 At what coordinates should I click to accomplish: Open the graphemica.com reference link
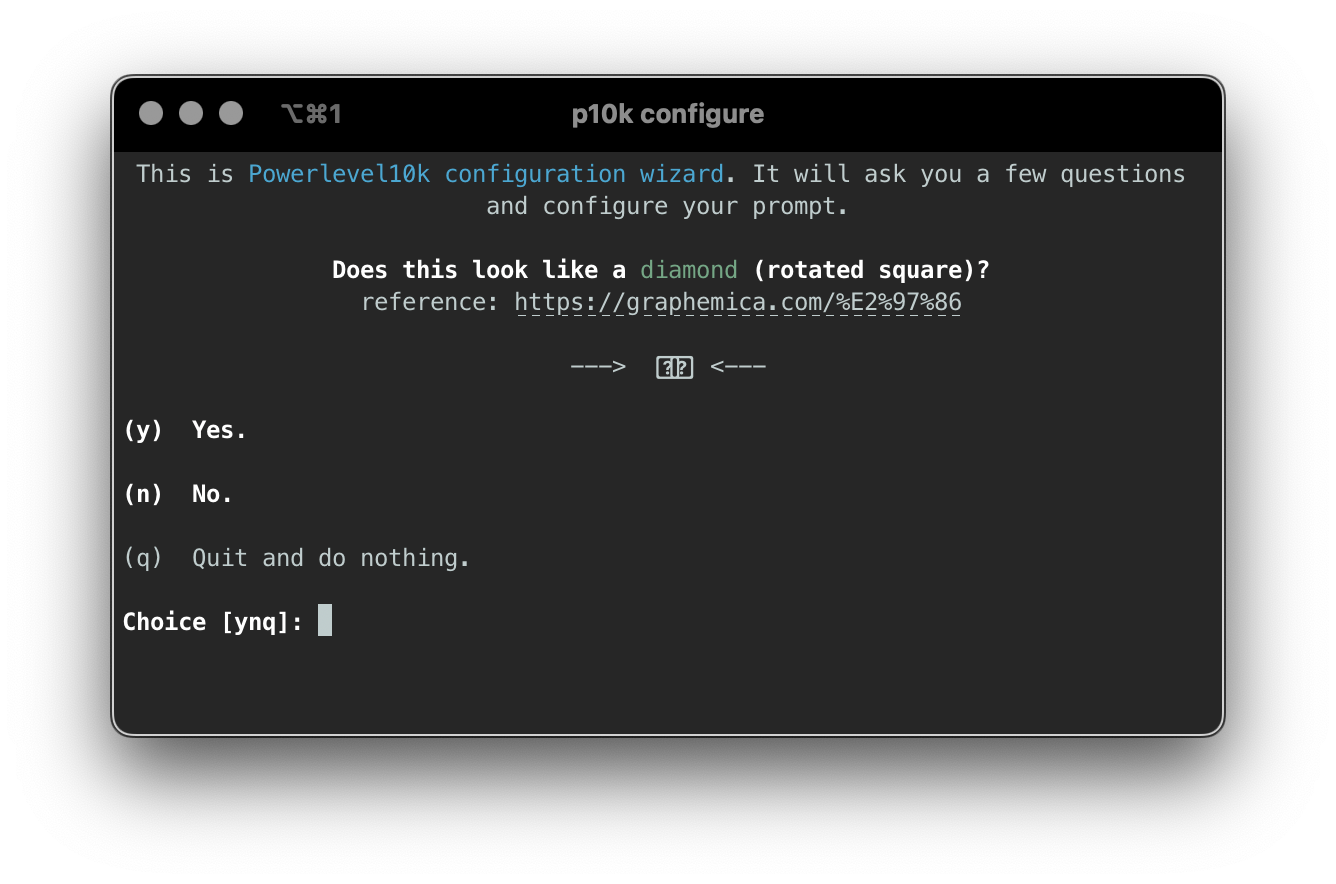coord(737,302)
